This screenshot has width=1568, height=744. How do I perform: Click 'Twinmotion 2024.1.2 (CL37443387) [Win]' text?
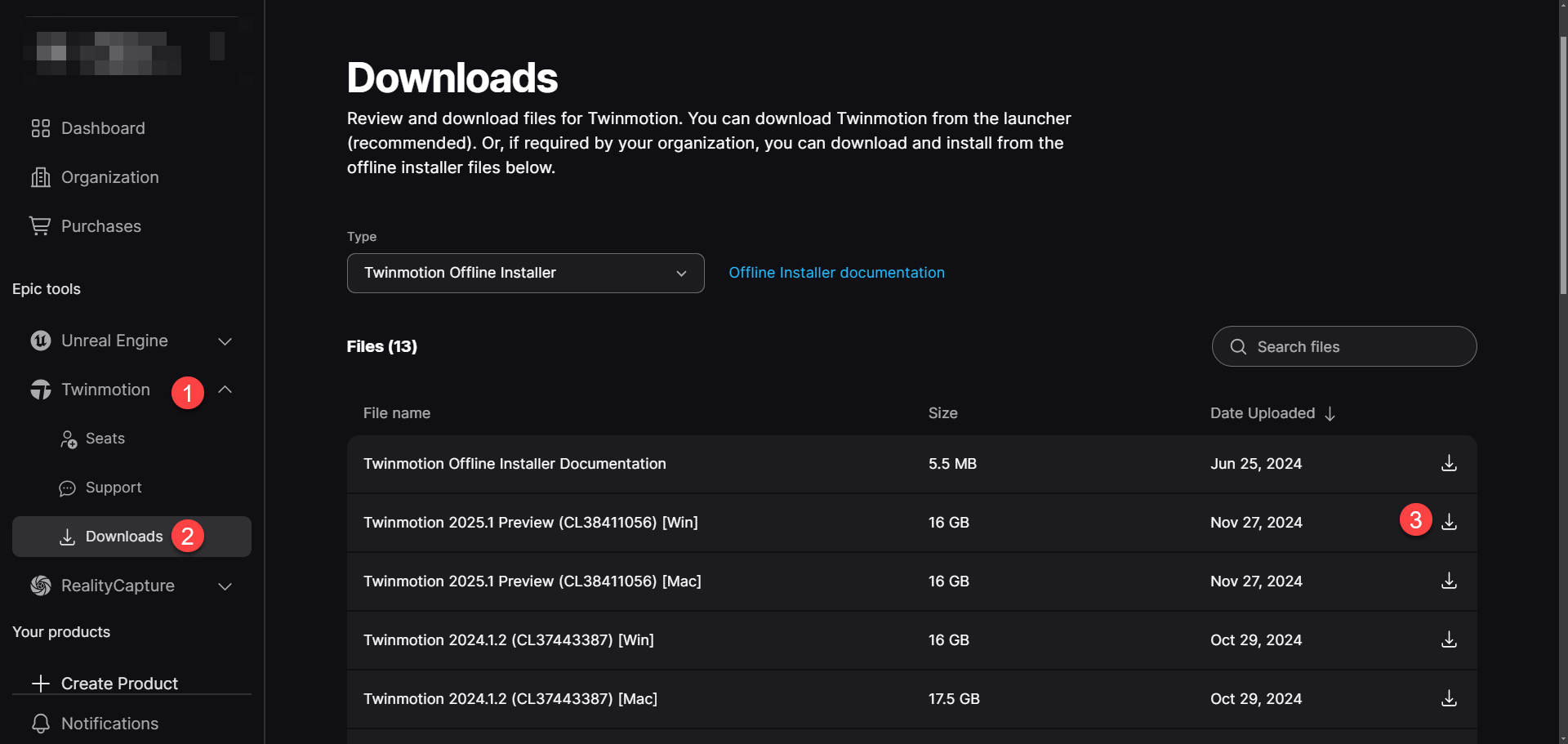(x=509, y=640)
